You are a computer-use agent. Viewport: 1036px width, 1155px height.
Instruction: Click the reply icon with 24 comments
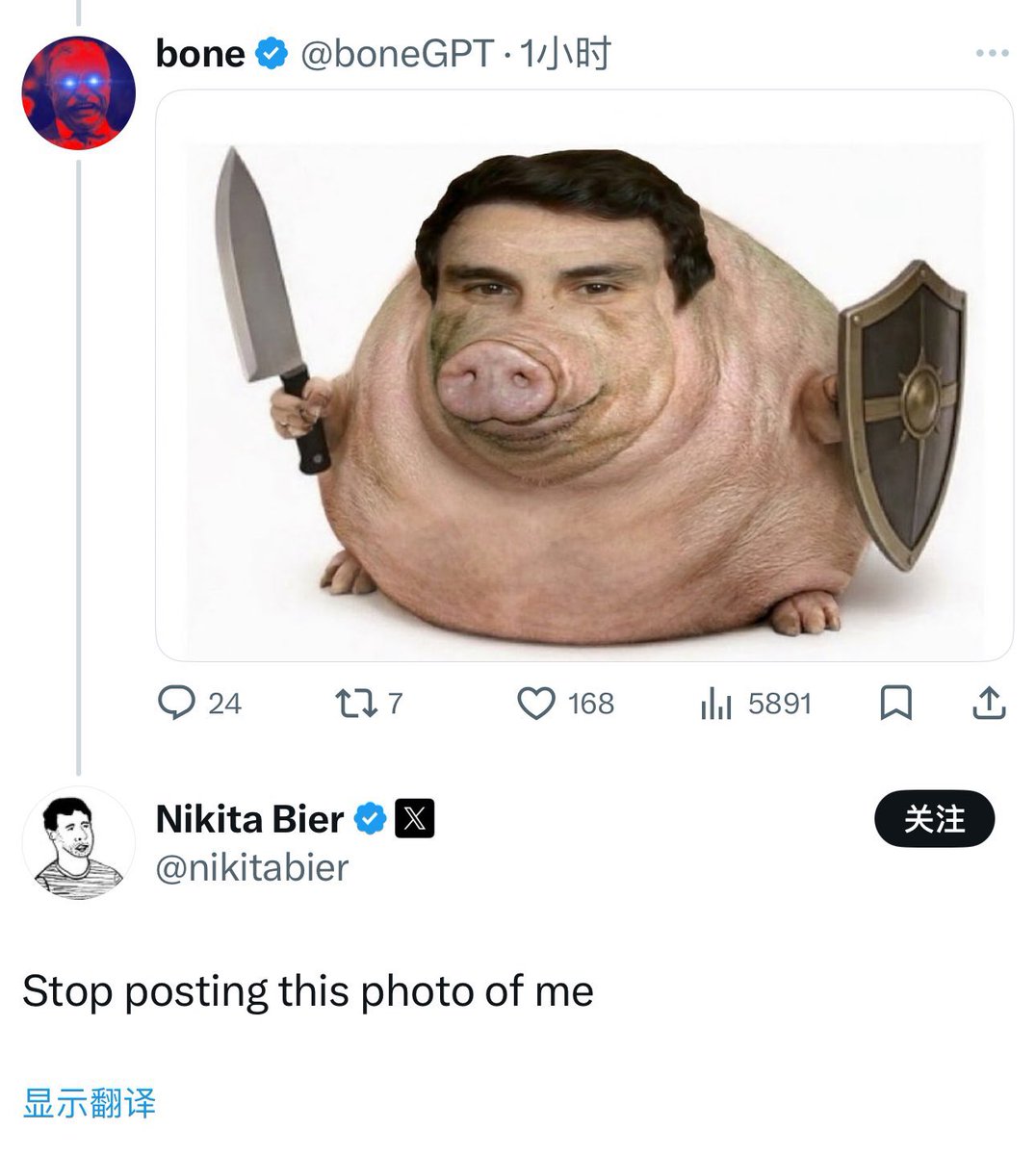tap(177, 704)
